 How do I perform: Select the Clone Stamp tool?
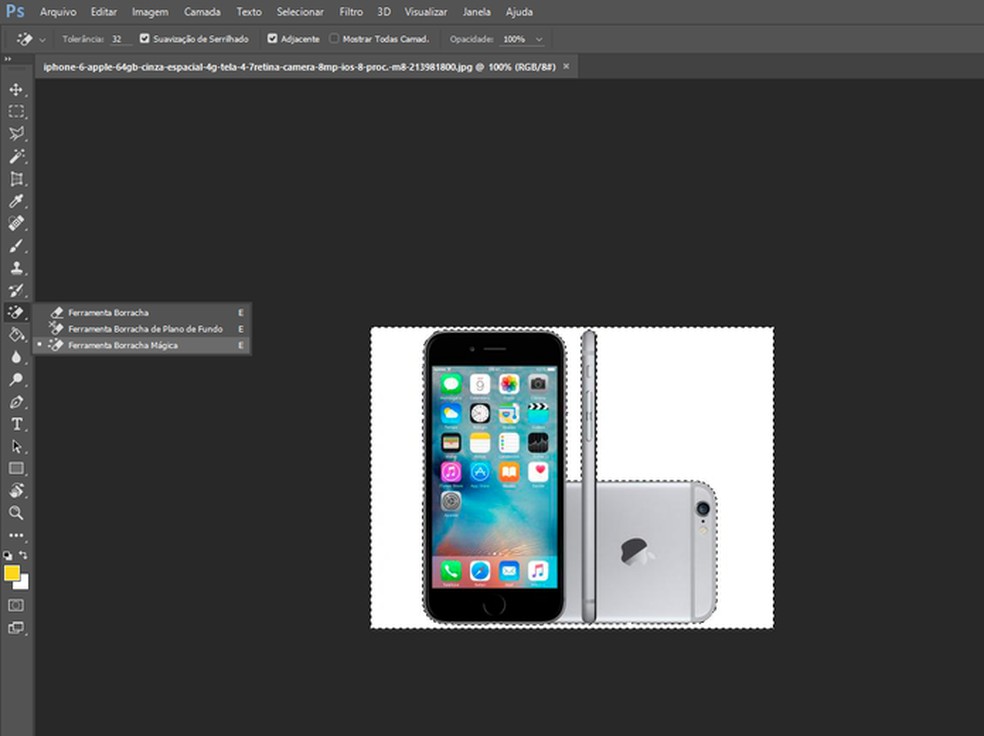16,268
